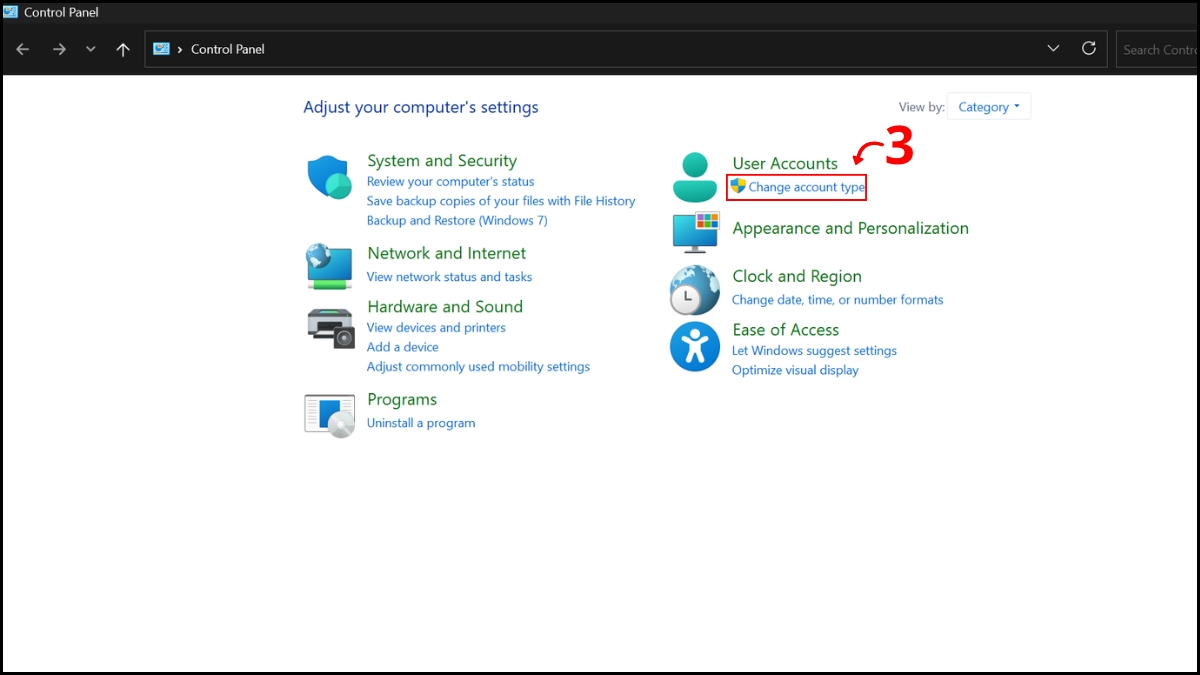Click the Appearance and Personalization monitor icon
Image resolution: width=1200 pixels, height=675 pixels.
pos(695,232)
